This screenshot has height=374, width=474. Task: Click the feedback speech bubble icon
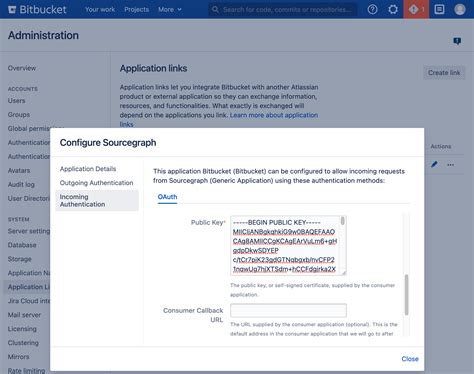[457, 41]
